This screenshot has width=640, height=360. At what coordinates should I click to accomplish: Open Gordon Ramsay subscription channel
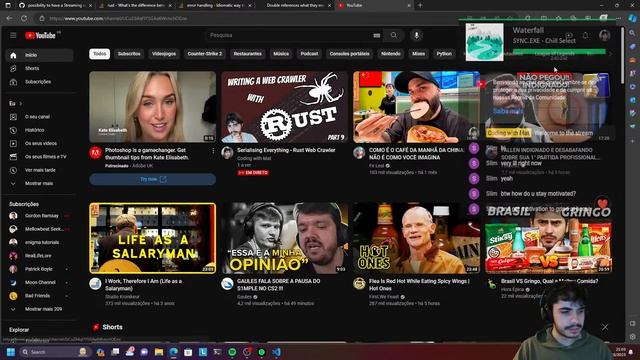tap(40, 216)
